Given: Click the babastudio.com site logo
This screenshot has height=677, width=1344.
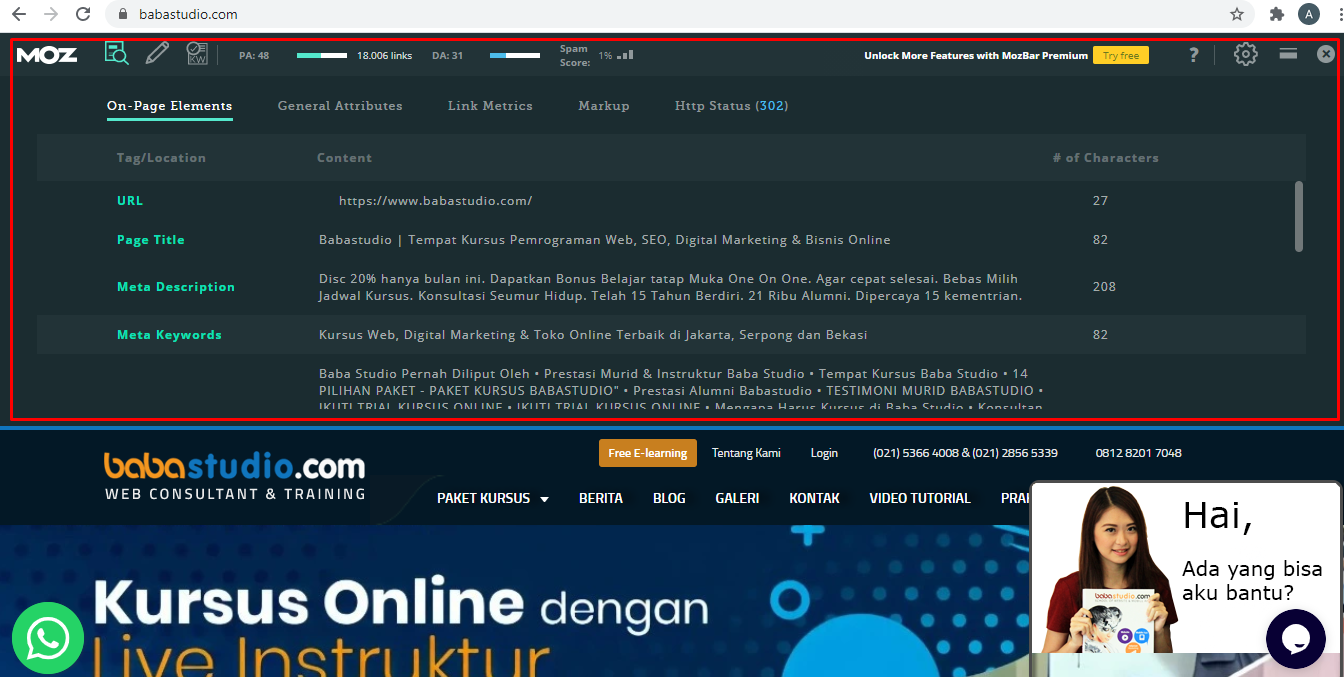Looking at the screenshot, I should (235, 476).
